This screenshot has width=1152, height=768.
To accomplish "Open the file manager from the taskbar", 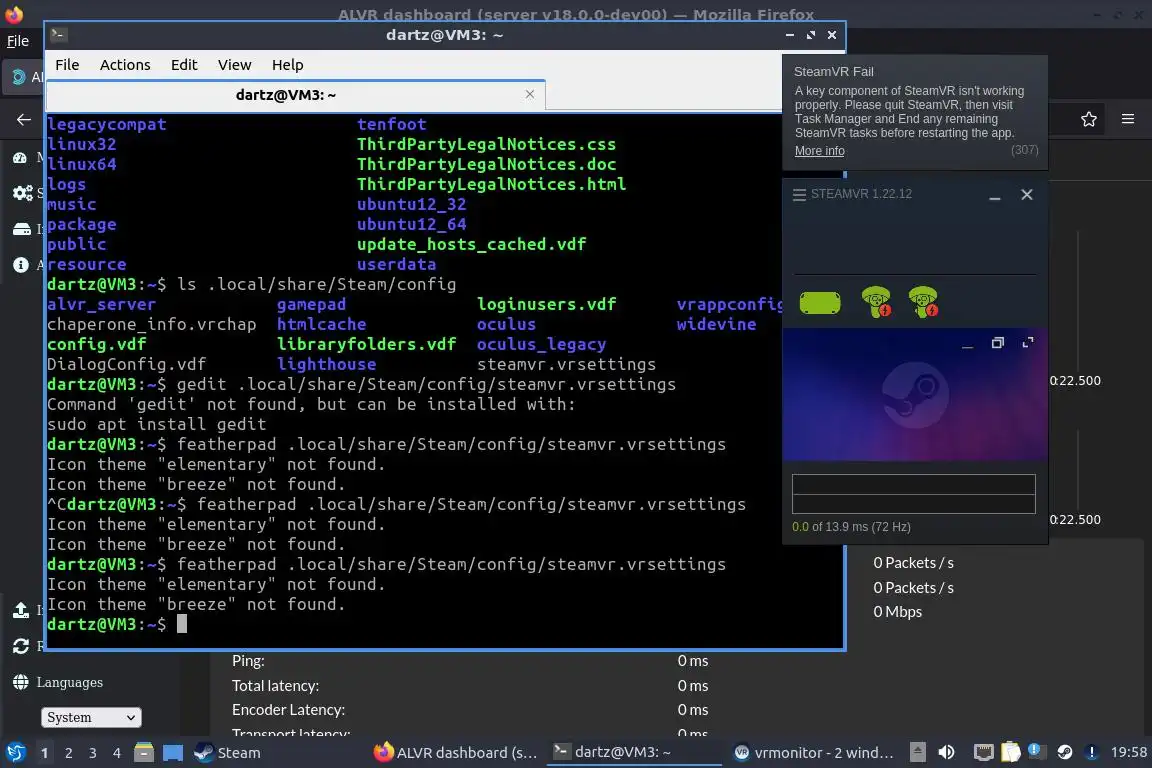I will pos(144,753).
